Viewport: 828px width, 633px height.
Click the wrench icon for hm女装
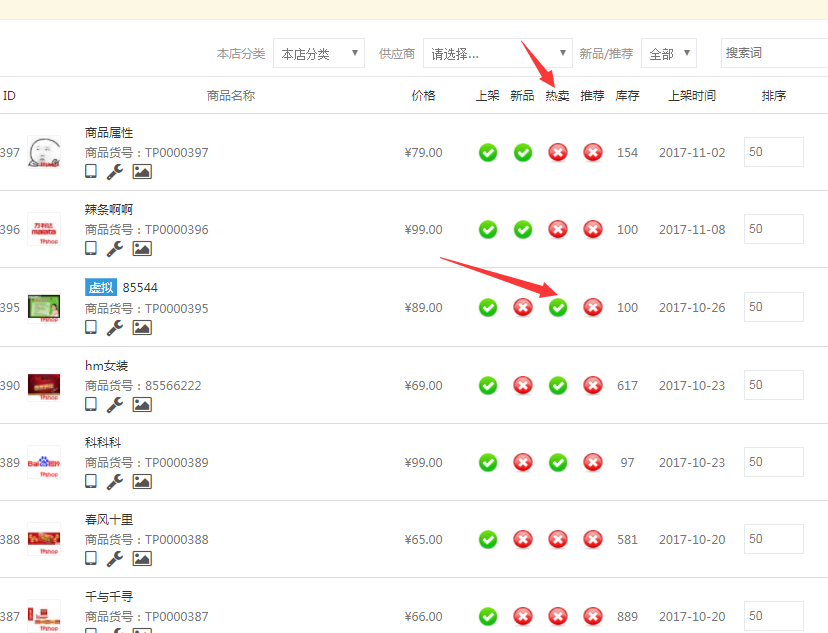point(115,404)
